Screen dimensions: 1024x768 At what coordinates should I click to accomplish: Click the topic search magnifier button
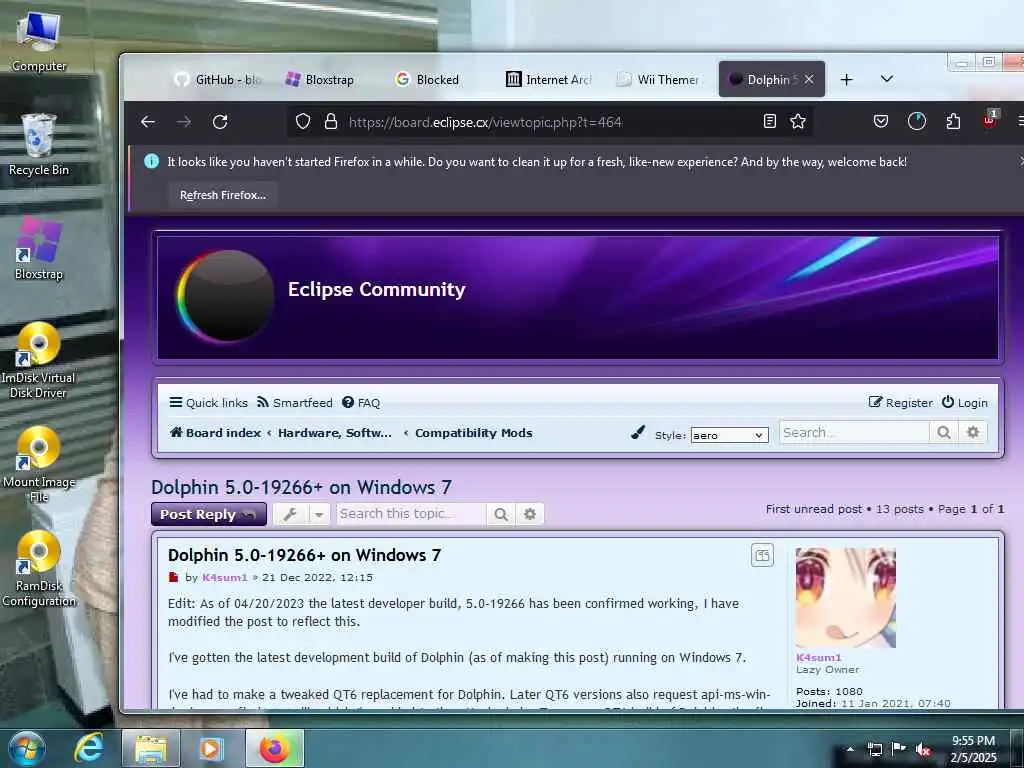click(x=501, y=514)
